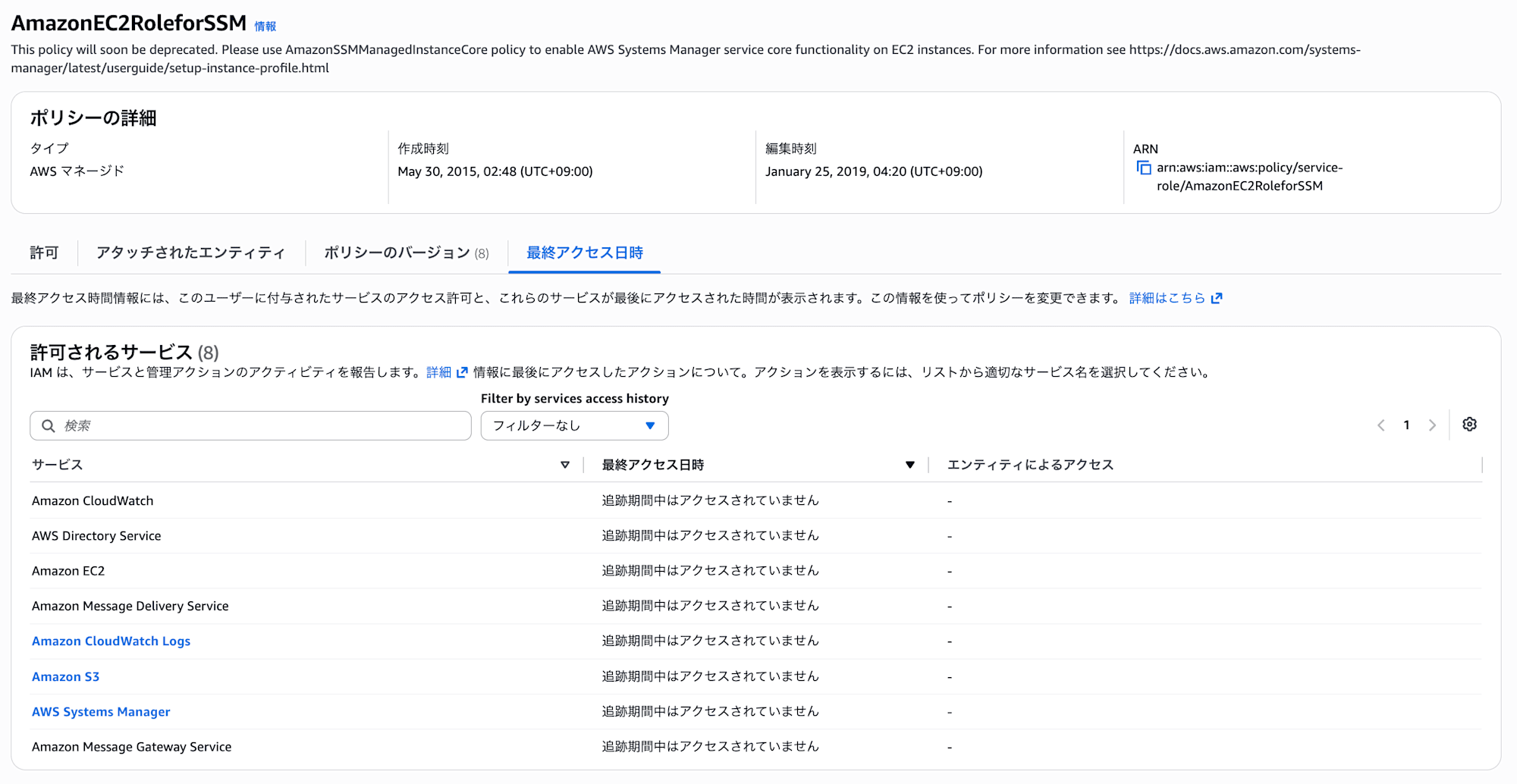The height and width of the screenshot is (784, 1517).
Task: Click the Amazon Message Delivery Service row name
Action: pos(130,606)
